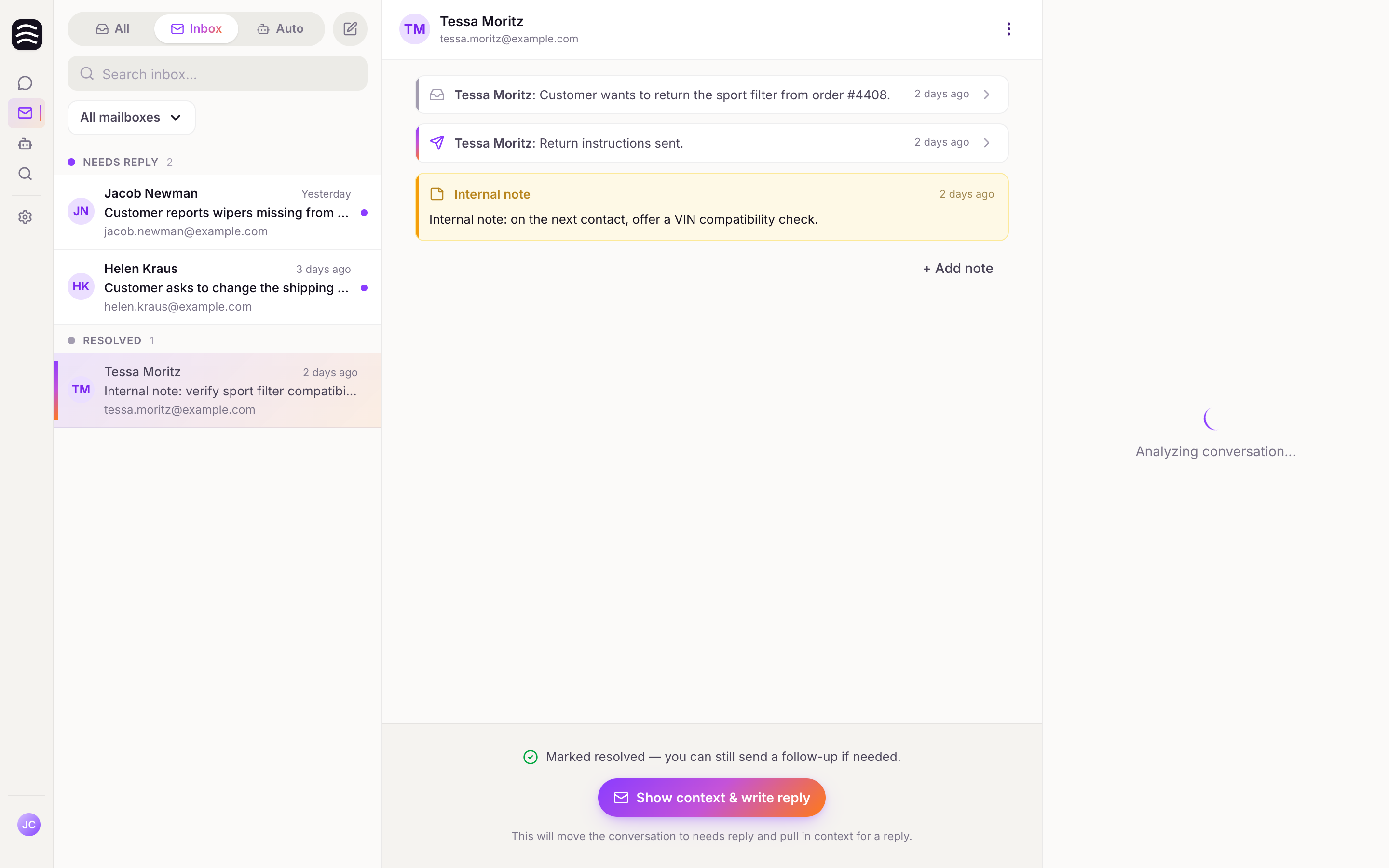The width and height of the screenshot is (1389, 868).
Task: Open the mail inbox sidebar icon
Action: (25, 113)
